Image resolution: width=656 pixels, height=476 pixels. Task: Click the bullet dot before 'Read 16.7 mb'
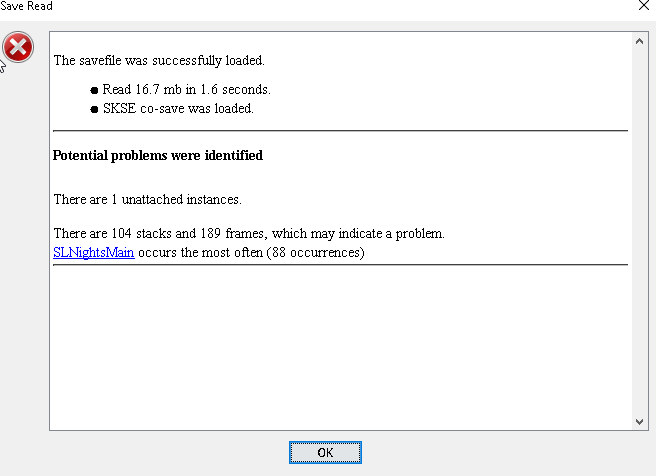(x=94, y=90)
